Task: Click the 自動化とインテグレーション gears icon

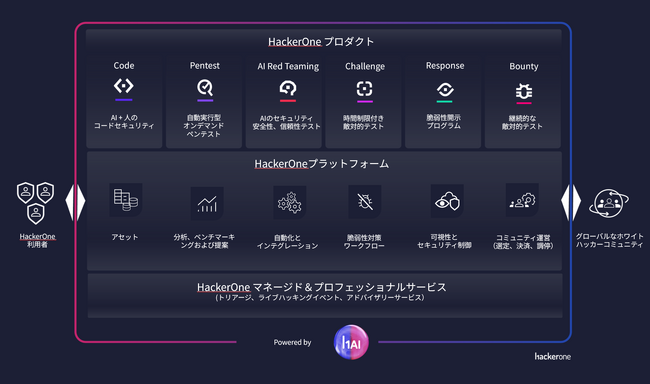Action: (289, 202)
